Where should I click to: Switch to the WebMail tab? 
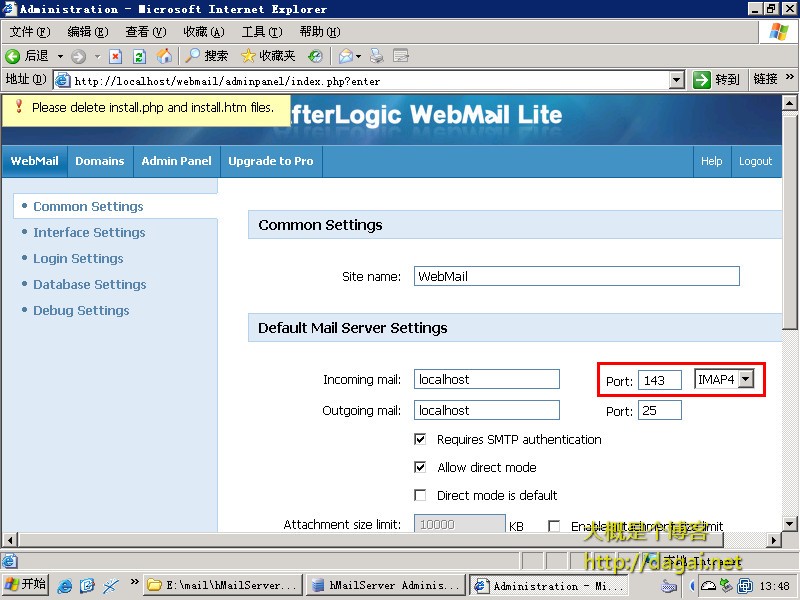tap(35, 161)
